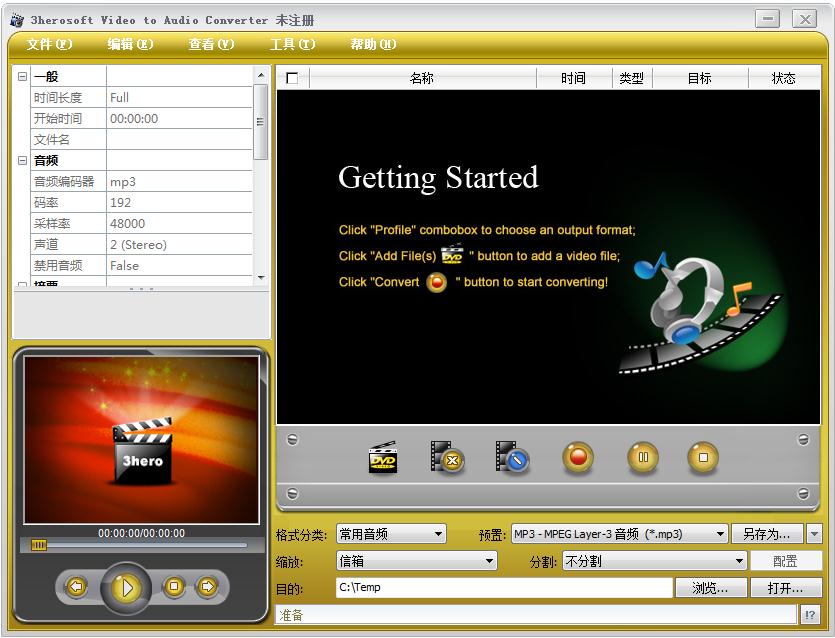The width and height of the screenshot is (835, 638).
Task: Click the clear file list filmstrip icon
Action: pos(512,458)
